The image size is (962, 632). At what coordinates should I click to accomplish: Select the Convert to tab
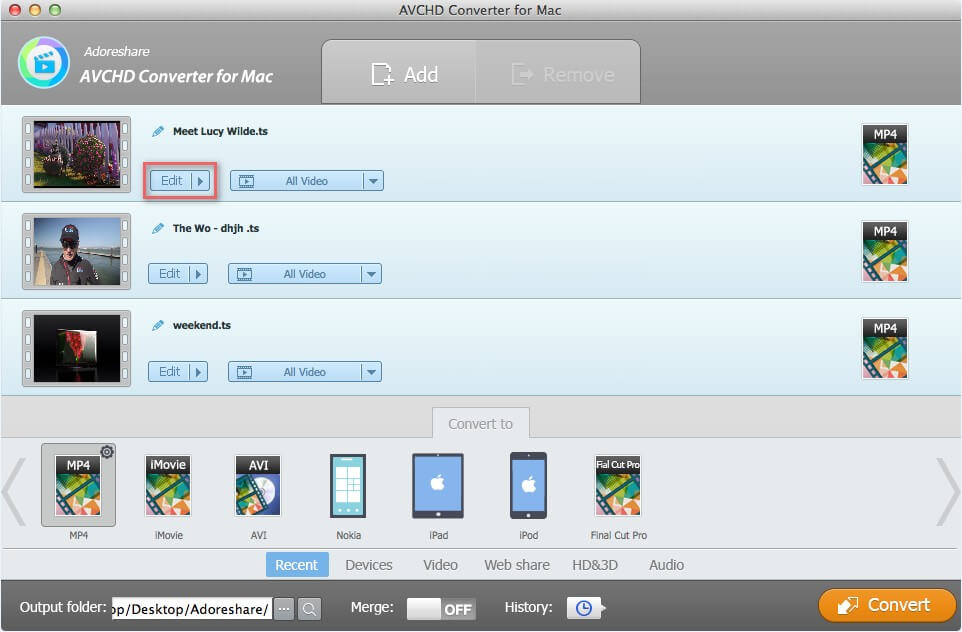(480, 423)
